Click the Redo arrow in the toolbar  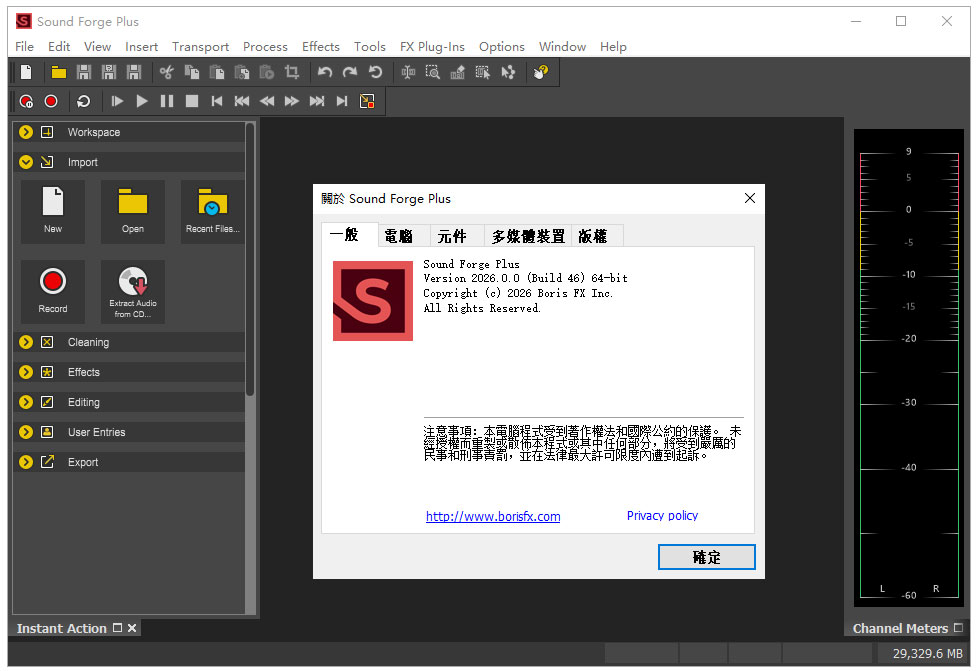350,72
